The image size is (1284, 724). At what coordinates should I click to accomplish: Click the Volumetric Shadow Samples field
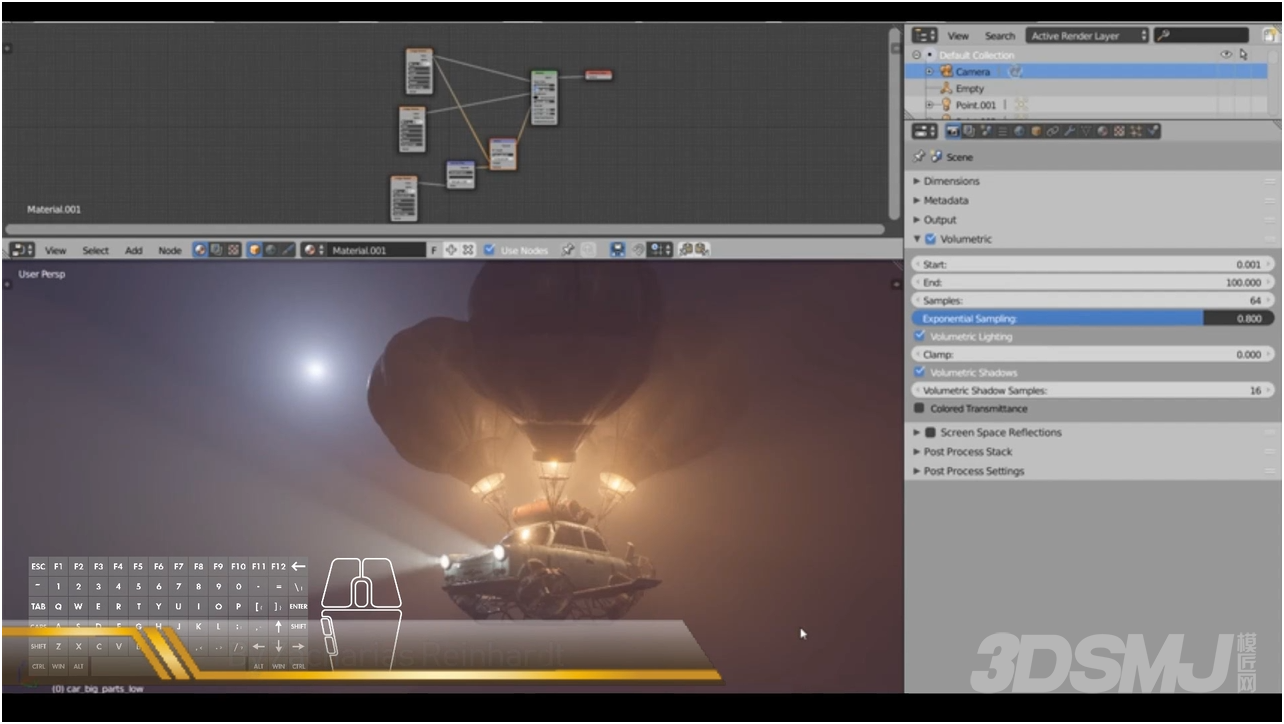click(1093, 390)
